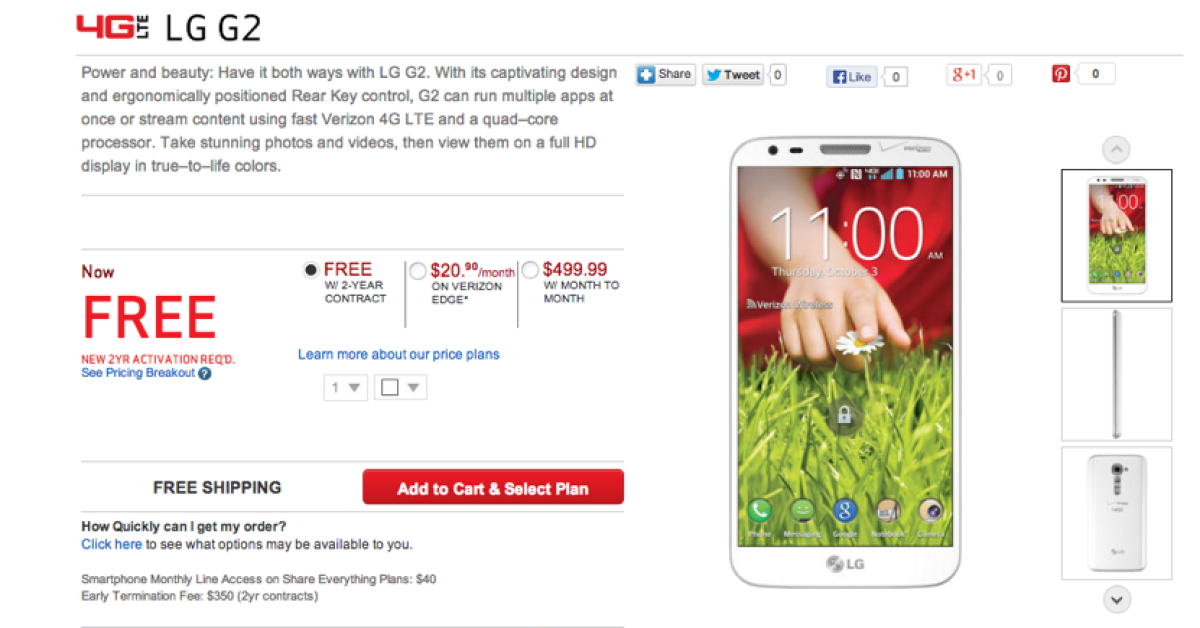
Task: Select the phone front view thumbnail
Action: 1116,235
